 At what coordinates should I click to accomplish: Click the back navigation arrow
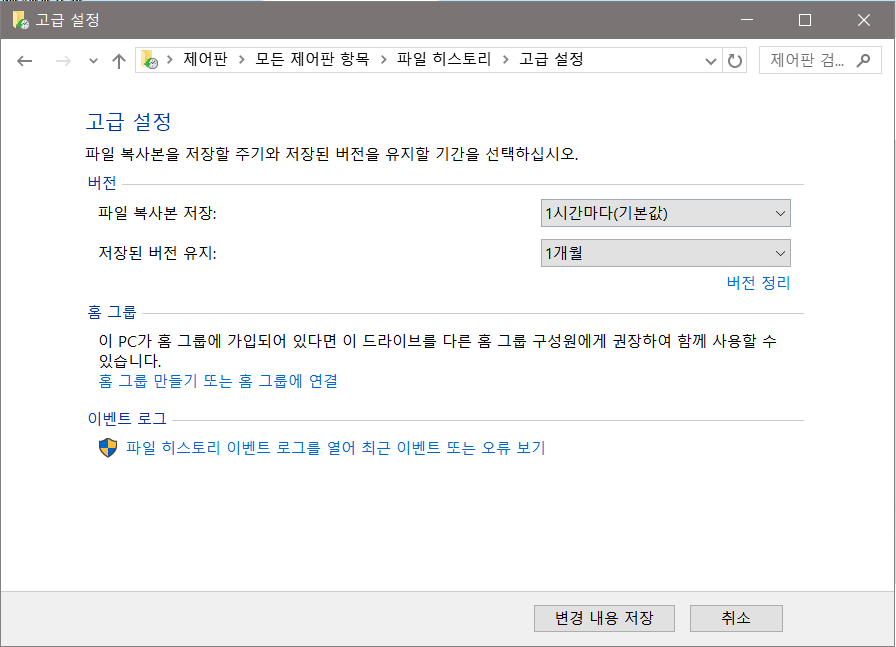coord(26,60)
